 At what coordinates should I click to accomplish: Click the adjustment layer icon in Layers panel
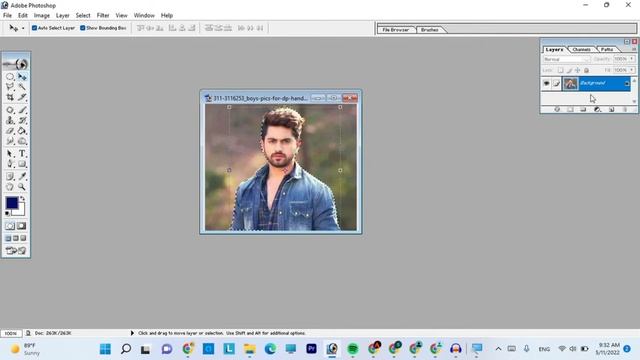coord(598,109)
